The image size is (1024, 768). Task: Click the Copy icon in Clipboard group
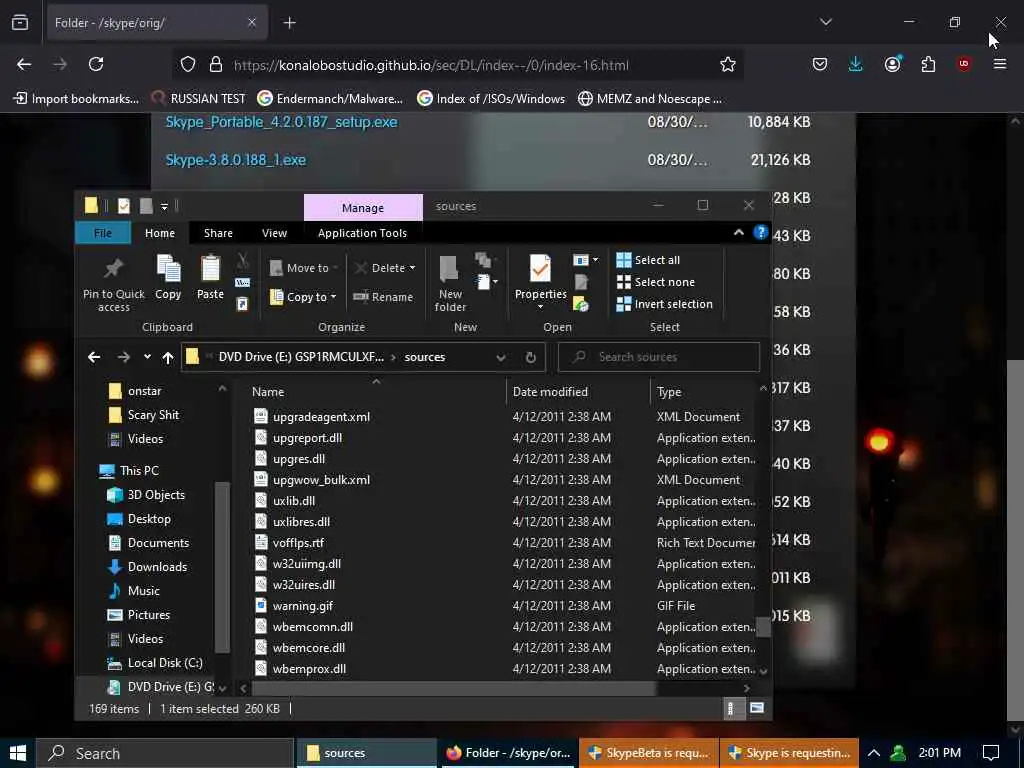tap(168, 268)
